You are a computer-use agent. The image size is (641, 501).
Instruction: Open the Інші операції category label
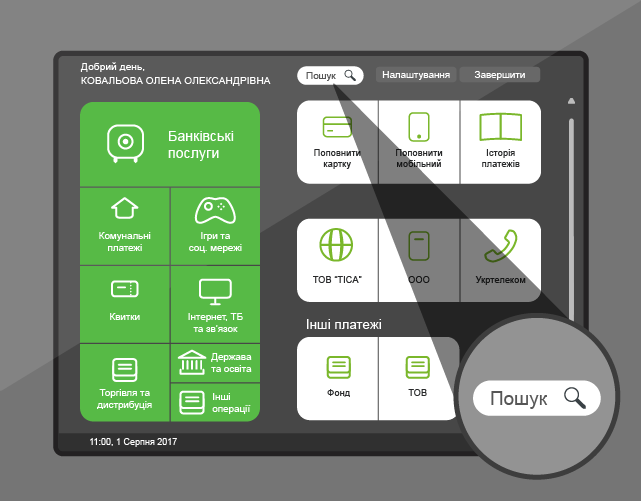tap(231, 403)
